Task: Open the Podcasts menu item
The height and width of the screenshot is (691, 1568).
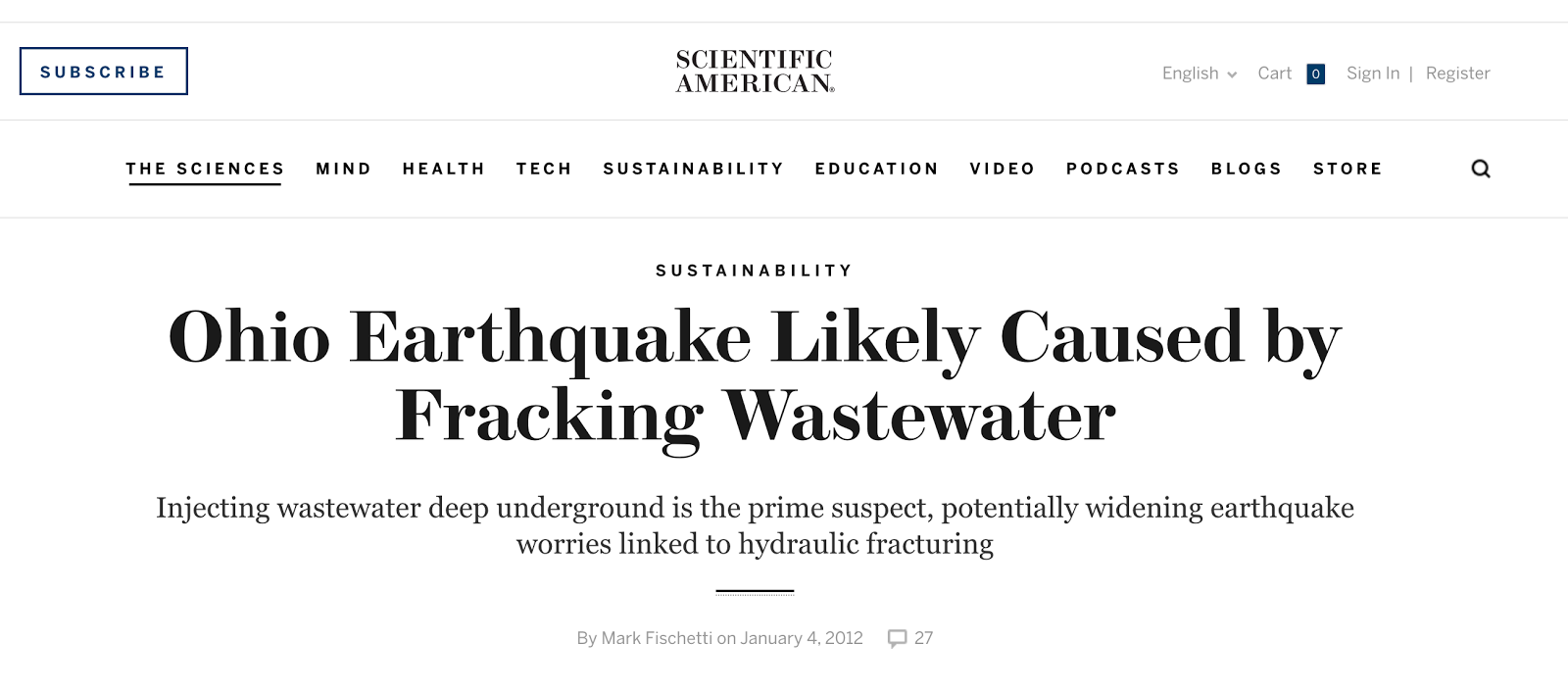Action: (x=1123, y=169)
